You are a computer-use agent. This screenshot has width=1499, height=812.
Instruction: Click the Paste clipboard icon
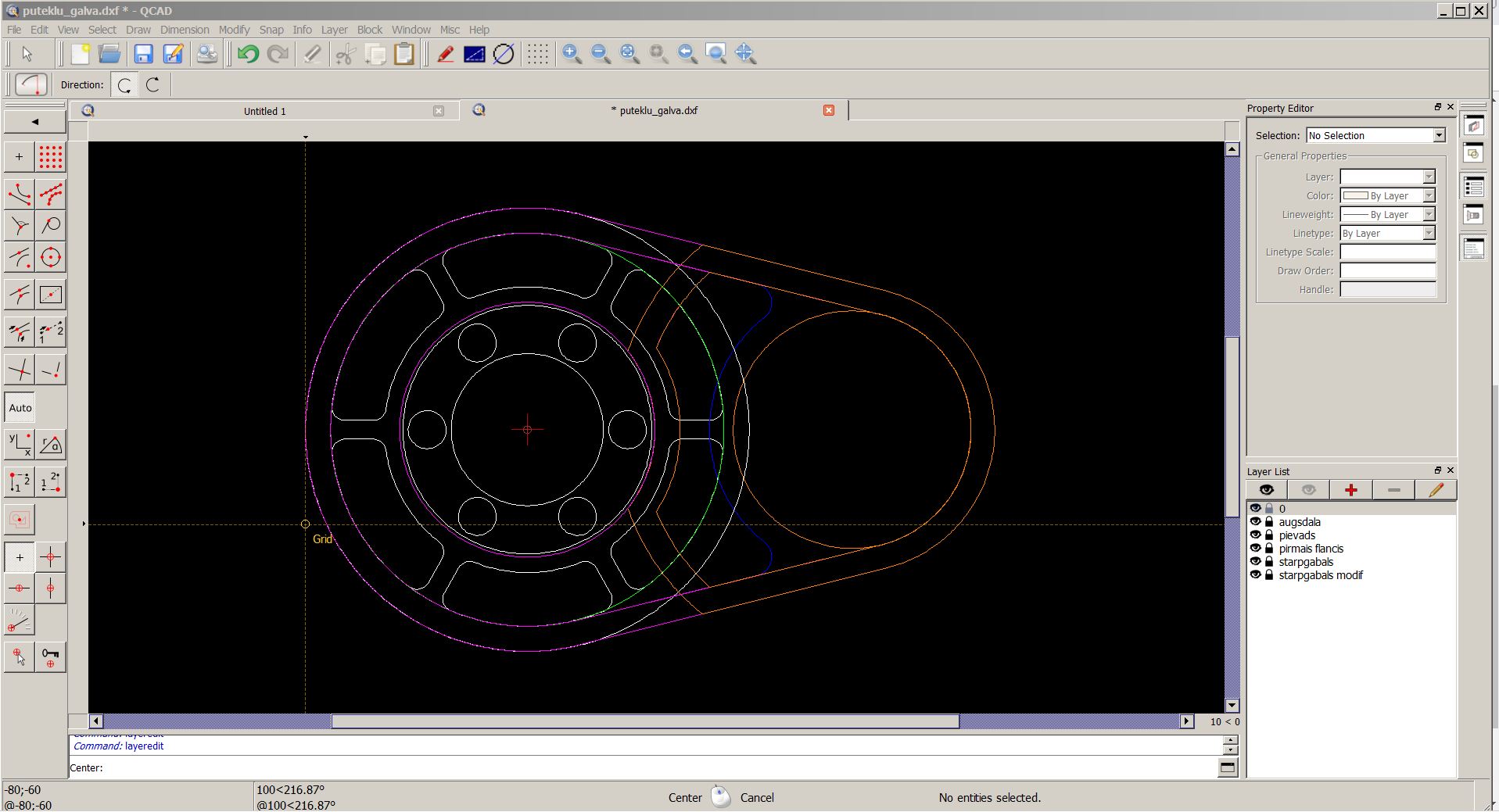404,54
